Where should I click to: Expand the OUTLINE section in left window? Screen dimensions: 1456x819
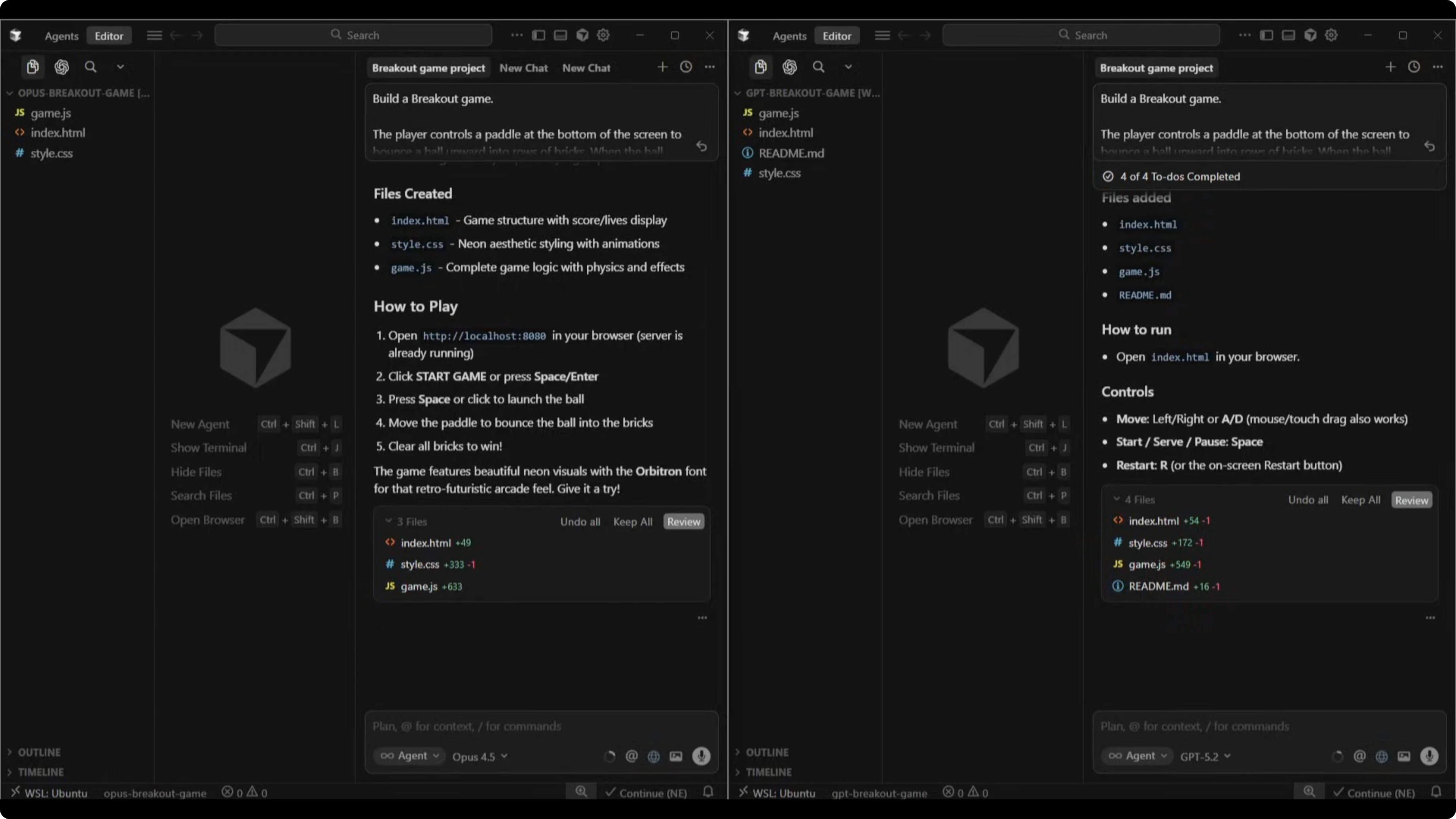click(38, 752)
